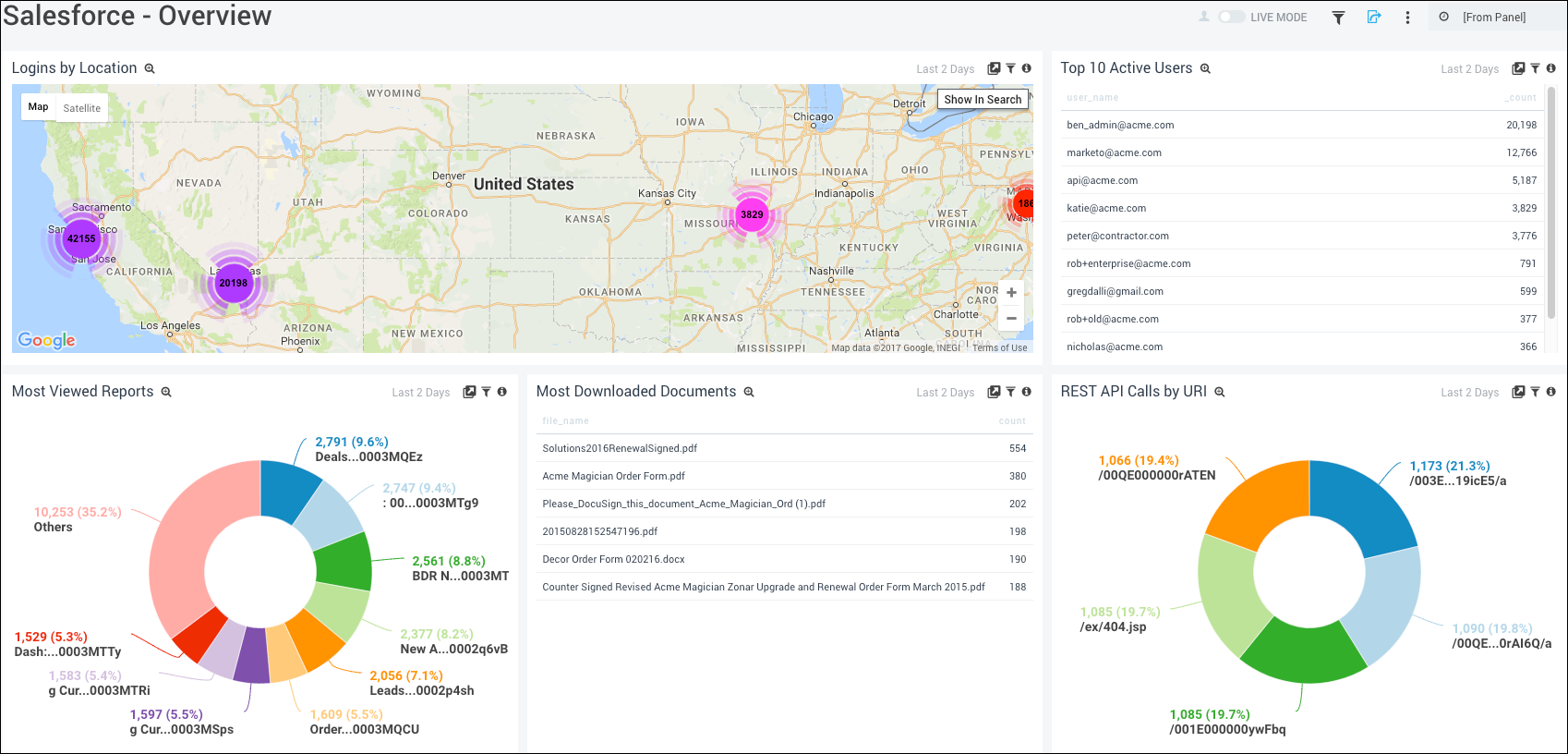
Task: Select the Map view tab
Action: click(38, 107)
